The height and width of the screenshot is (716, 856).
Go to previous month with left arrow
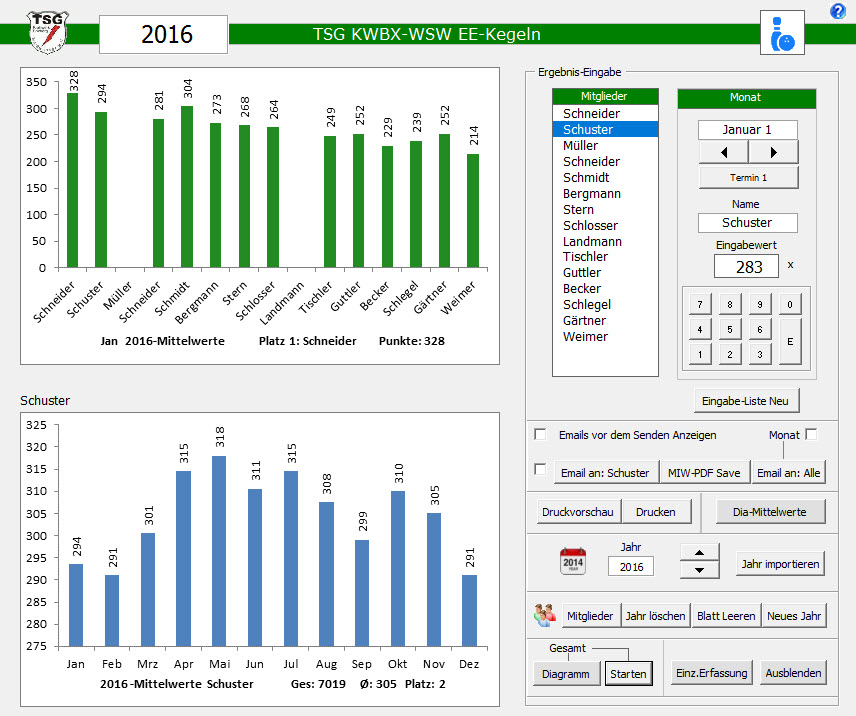[x=723, y=153]
